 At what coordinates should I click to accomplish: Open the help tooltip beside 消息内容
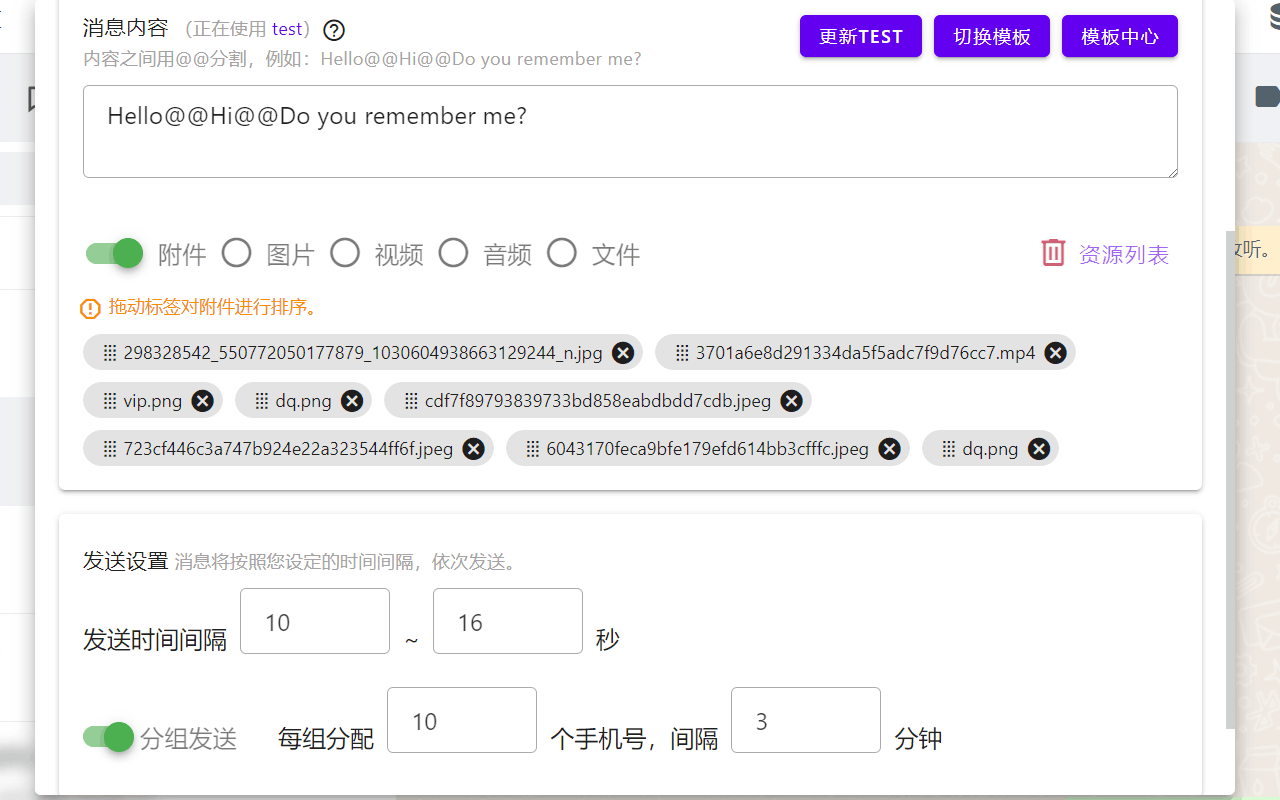point(333,30)
